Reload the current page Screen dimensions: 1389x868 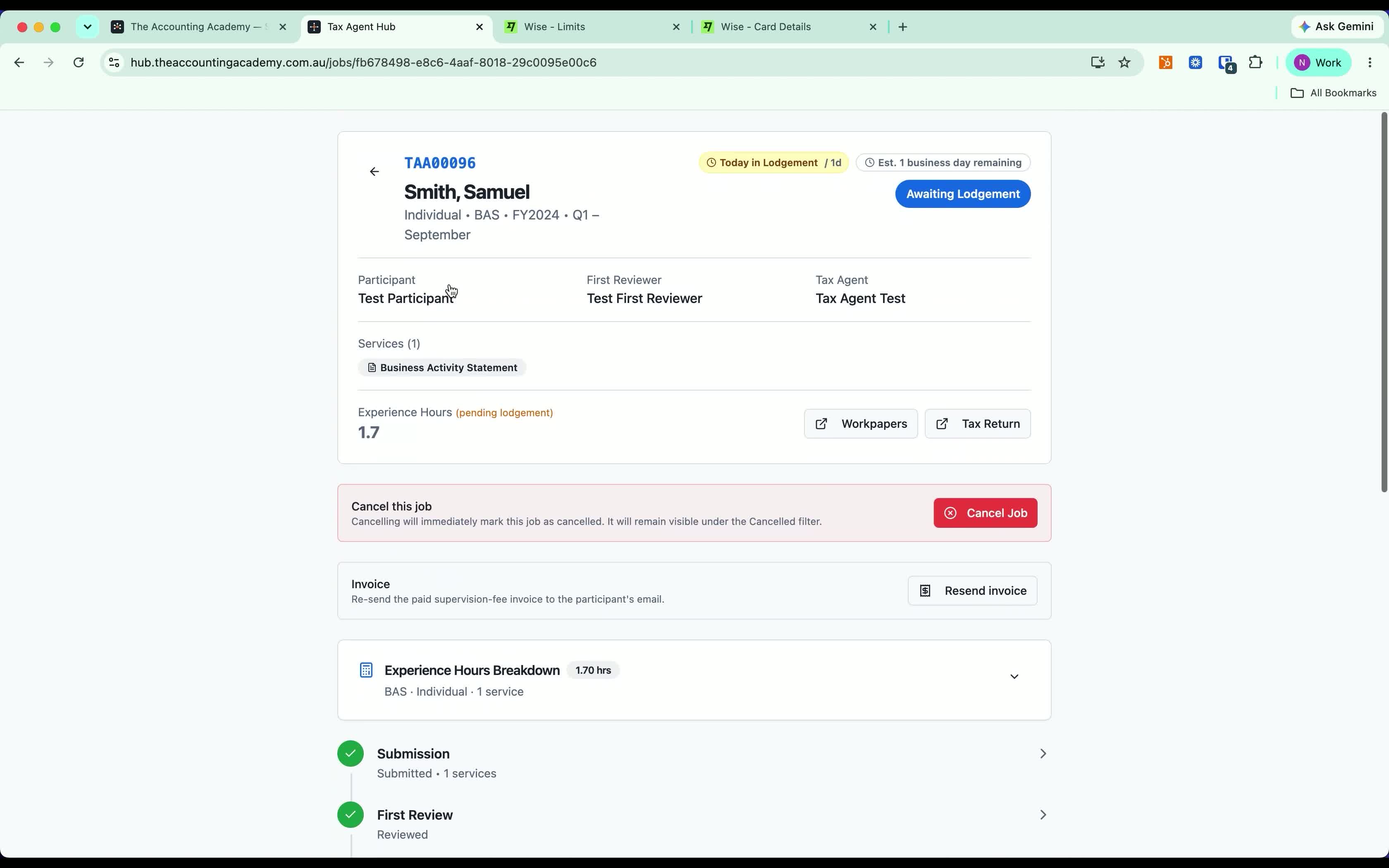click(x=79, y=62)
